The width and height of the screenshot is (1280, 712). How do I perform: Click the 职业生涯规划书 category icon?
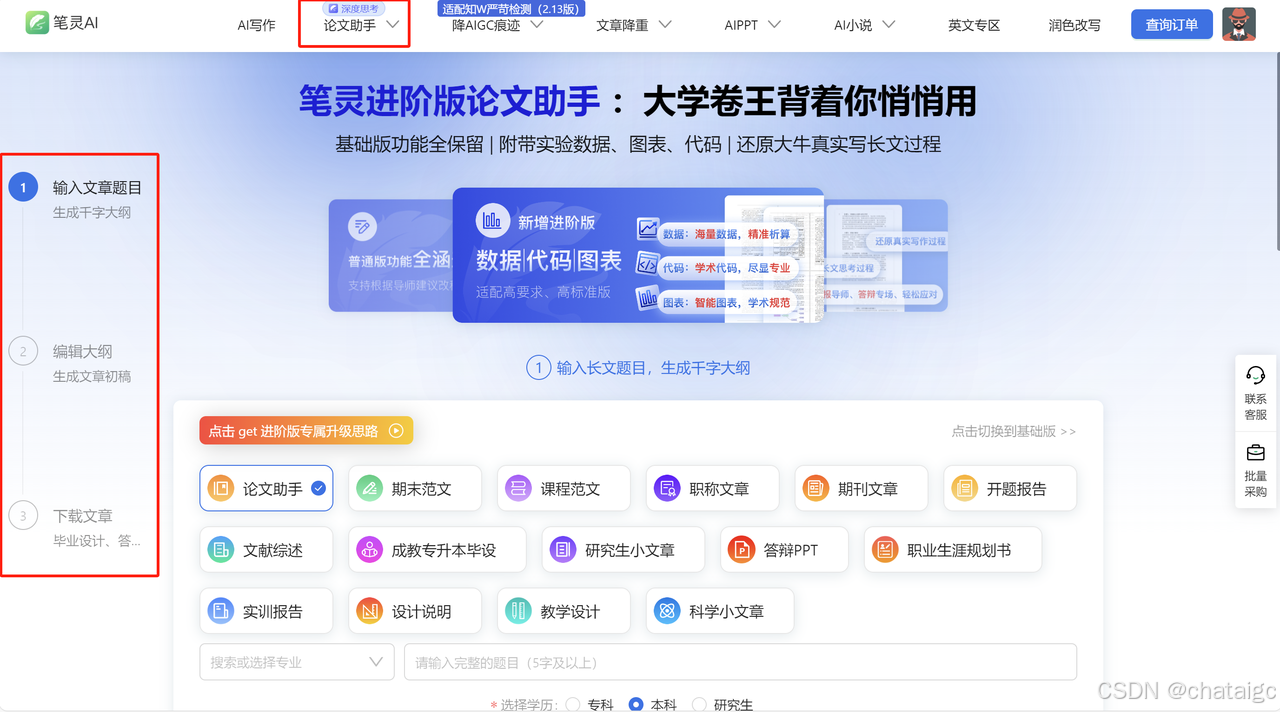point(885,550)
